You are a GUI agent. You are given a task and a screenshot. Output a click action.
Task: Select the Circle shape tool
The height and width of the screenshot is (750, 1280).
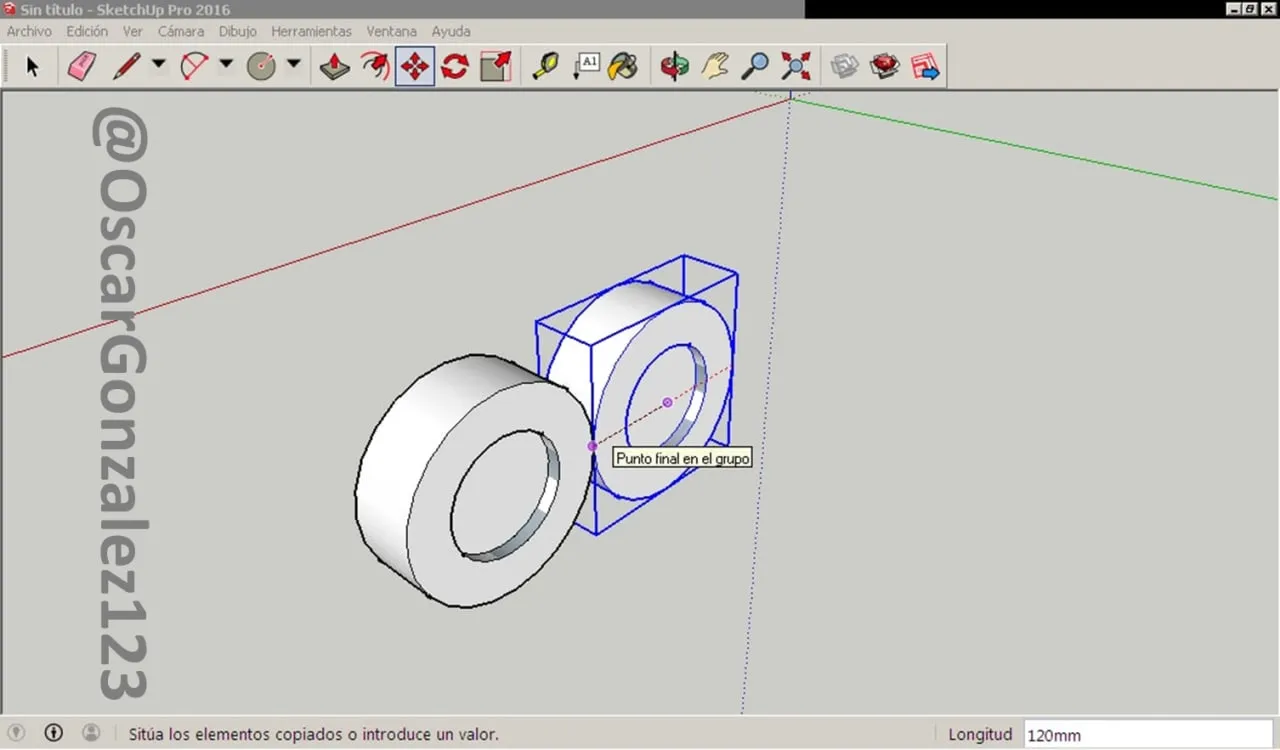261,67
